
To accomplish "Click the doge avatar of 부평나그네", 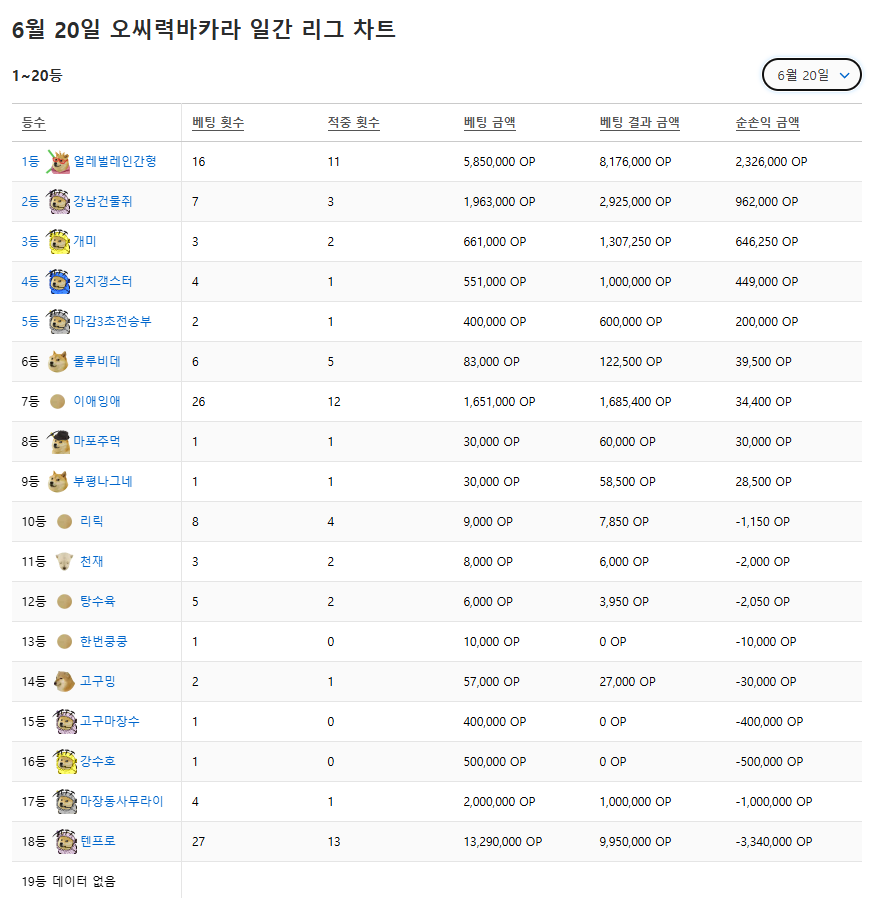I will tap(58, 482).
